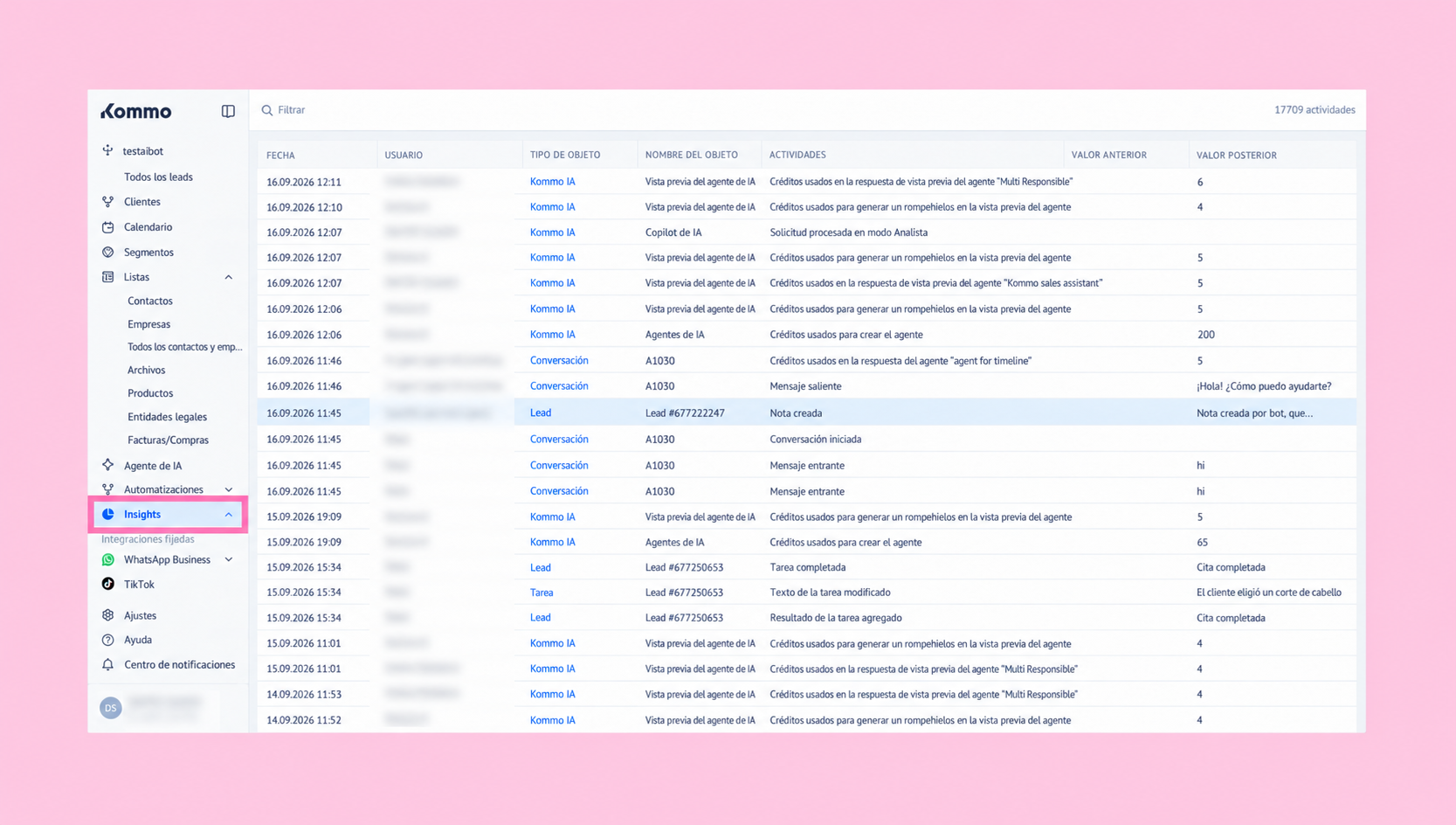Click the Ajustes gear icon
Screen dimensions: 1456x825
[x=108, y=615]
